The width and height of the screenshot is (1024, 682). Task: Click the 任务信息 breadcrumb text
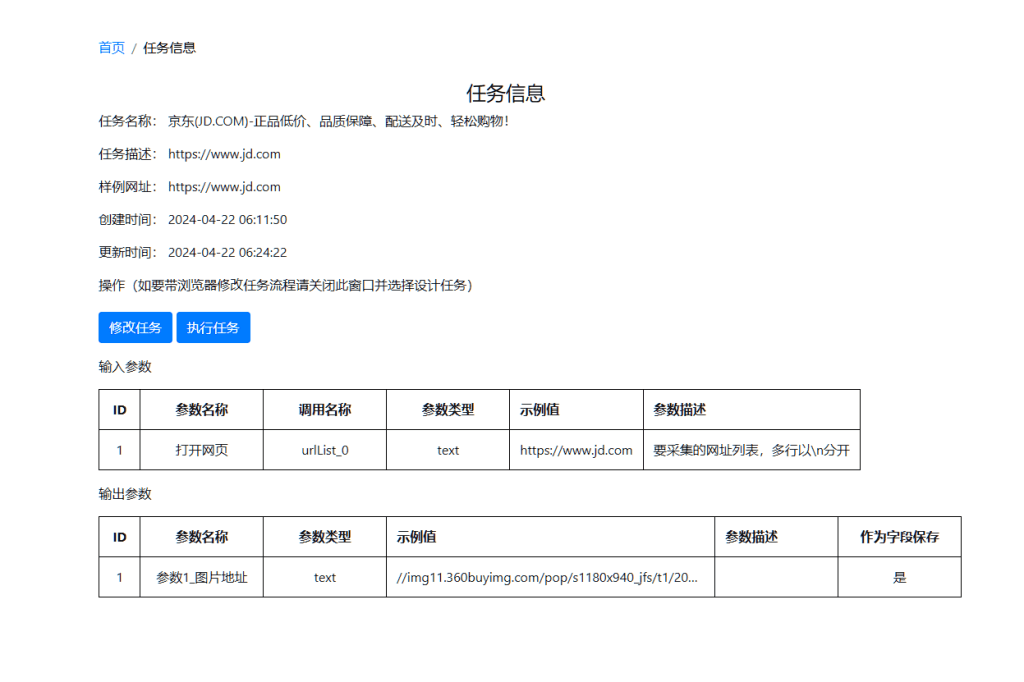click(169, 48)
